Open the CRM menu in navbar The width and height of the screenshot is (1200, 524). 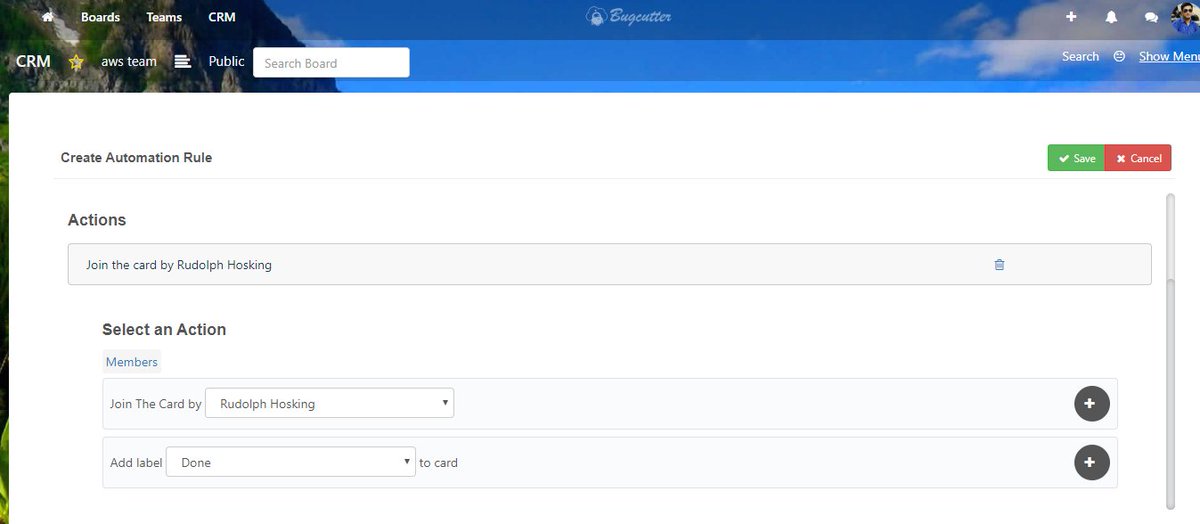[222, 17]
